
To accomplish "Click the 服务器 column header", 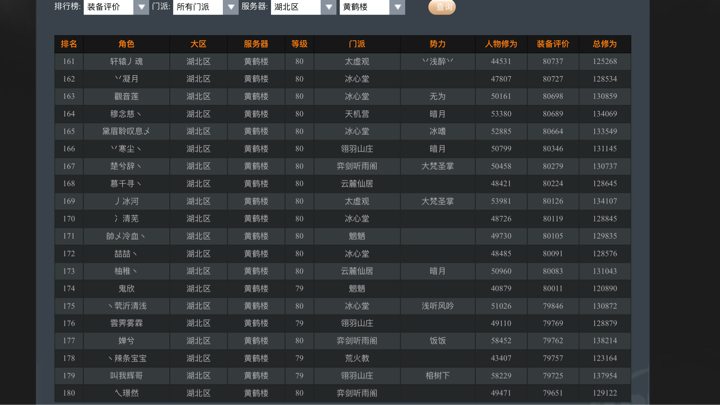I will pyautogui.click(x=256, y=44).
